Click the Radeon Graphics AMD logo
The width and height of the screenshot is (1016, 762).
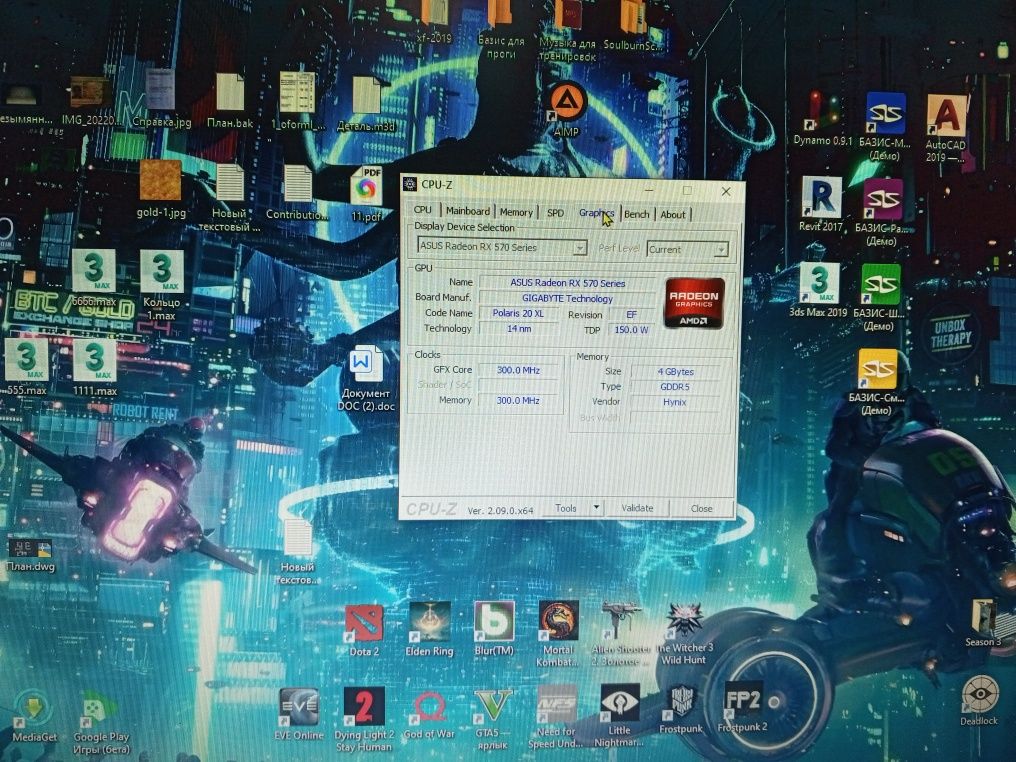pos(693,303)
